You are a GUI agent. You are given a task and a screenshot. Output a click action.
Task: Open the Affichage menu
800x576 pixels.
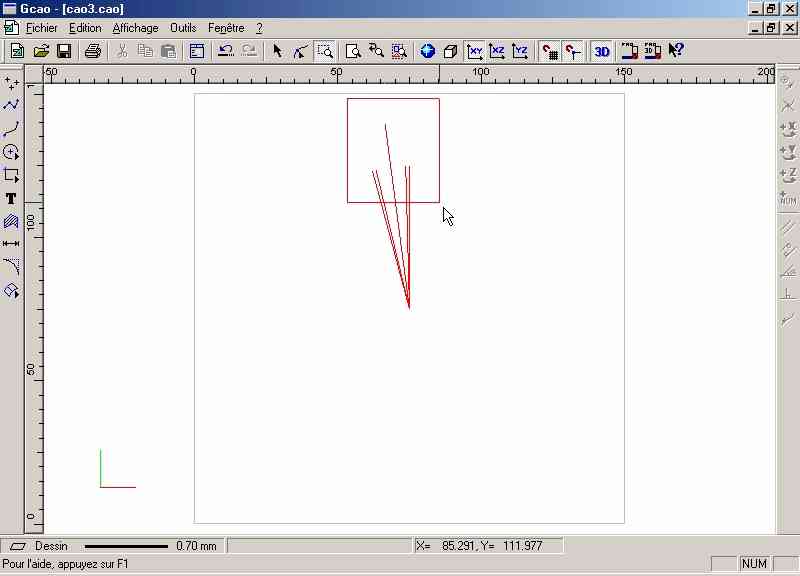[135, 28]
